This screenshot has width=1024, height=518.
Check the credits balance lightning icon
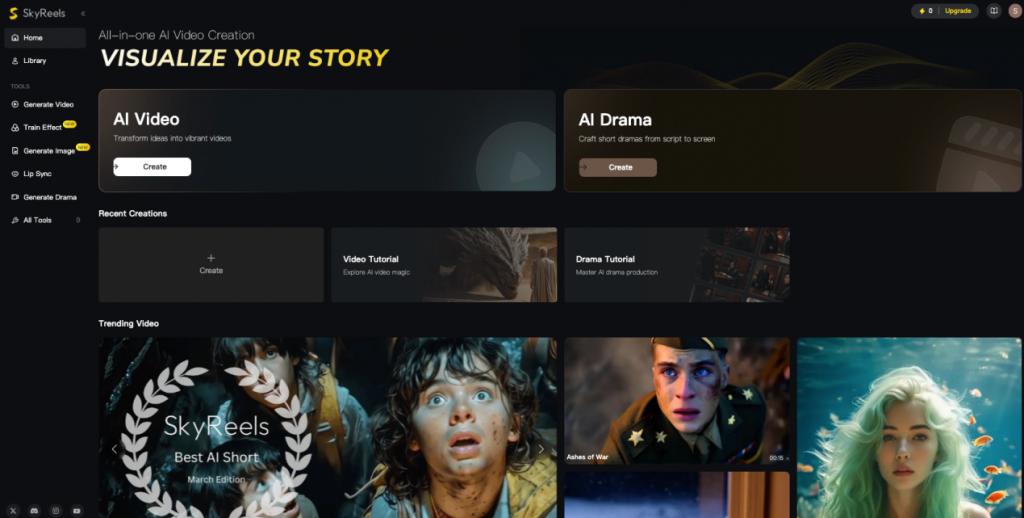pos(921,11)
